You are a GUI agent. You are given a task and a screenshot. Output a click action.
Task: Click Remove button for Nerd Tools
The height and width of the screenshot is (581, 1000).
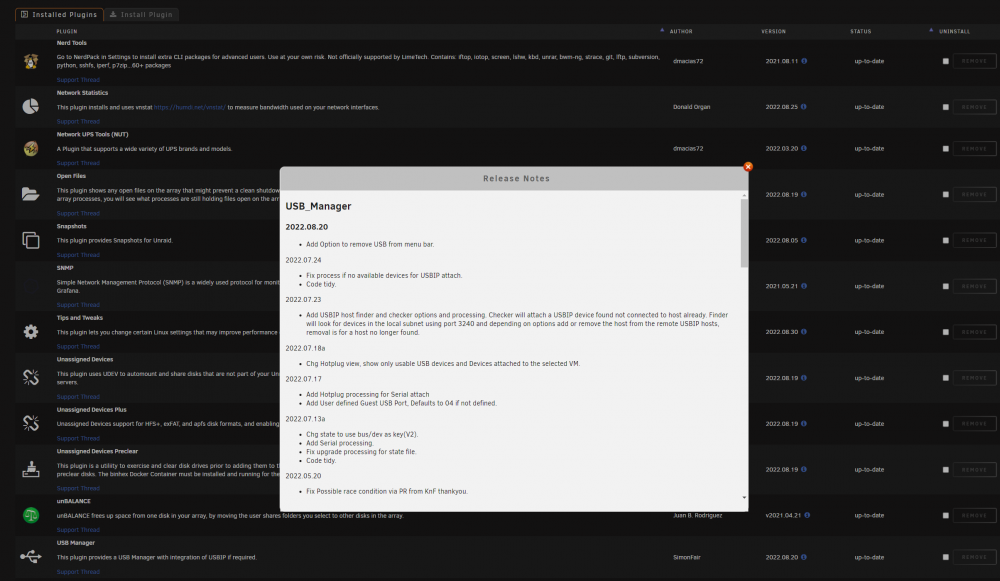pos(974,61)
